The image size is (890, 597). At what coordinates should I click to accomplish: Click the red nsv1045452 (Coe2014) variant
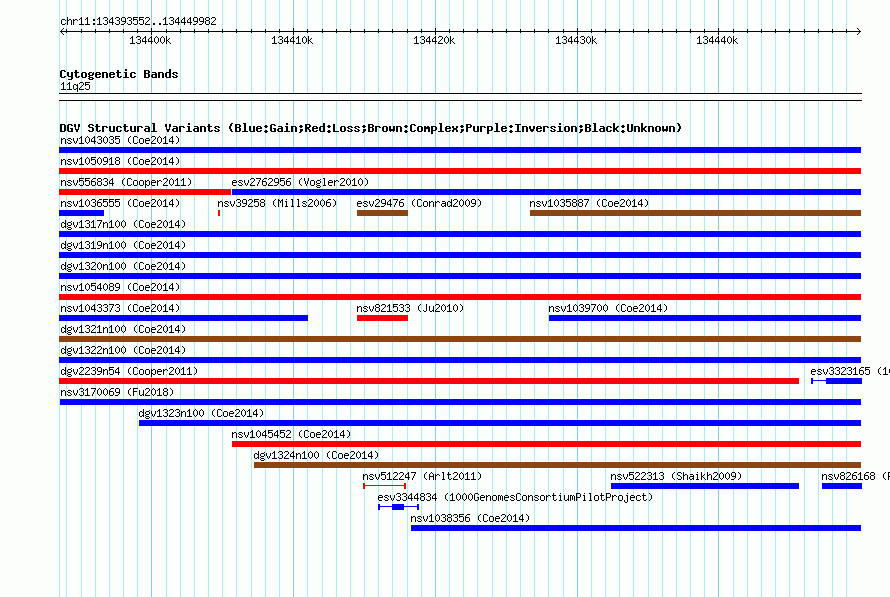point(546,444)
